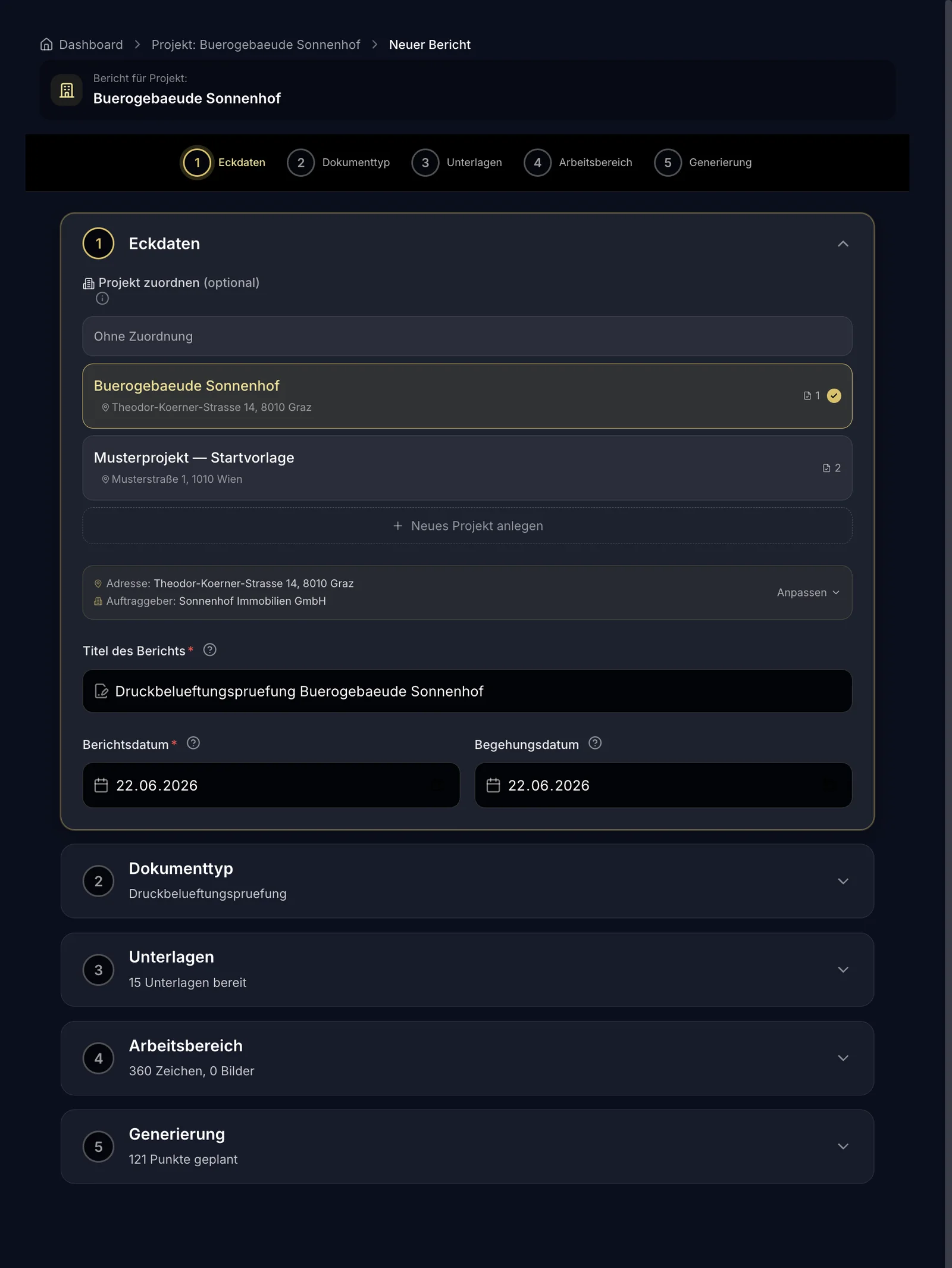This screenshot has width=952, height=1268.
Task: Click the calendar icon in Begehungsdatum field
Action: point(493,785)
